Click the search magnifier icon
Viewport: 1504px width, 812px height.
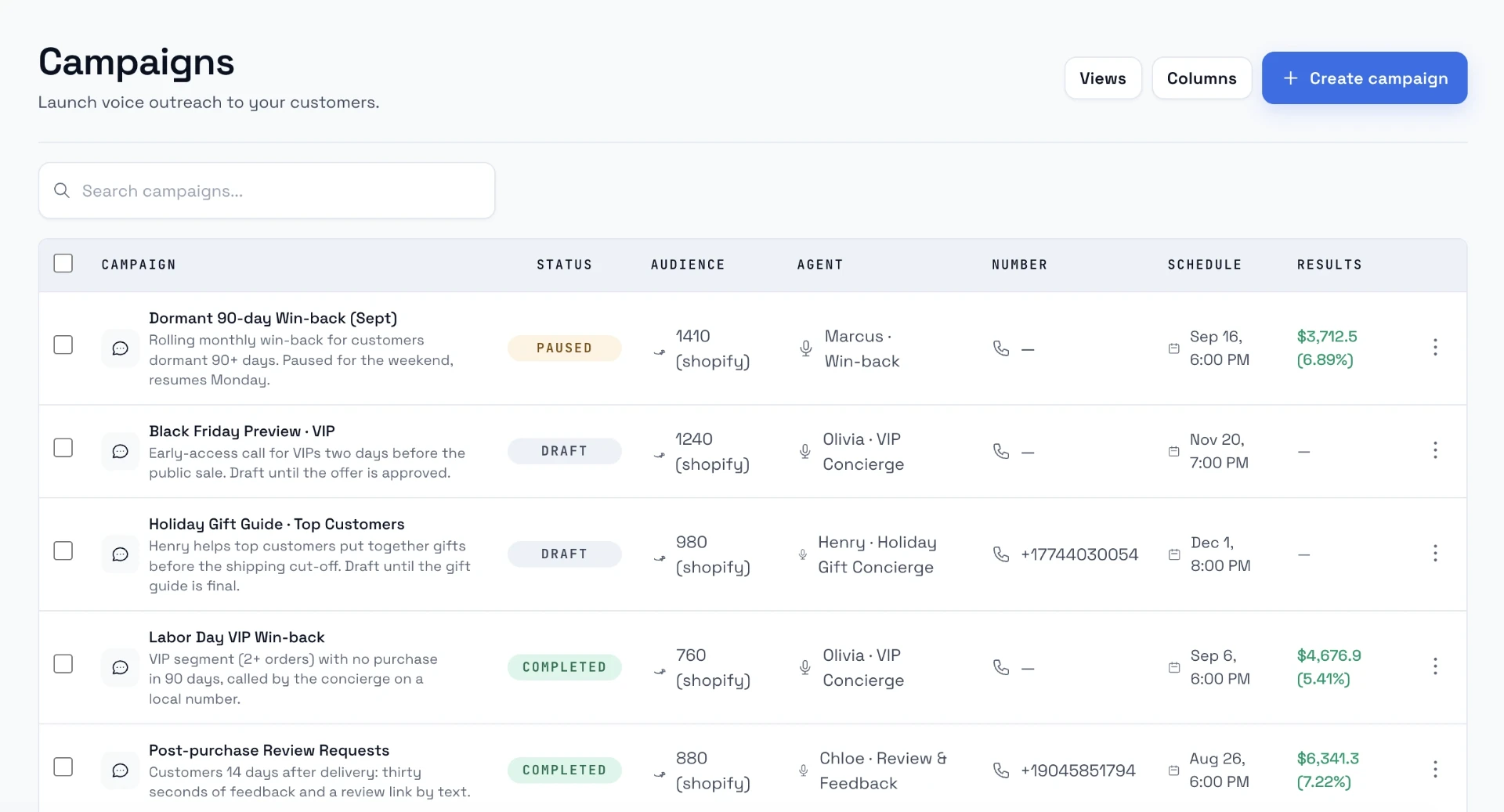coord(62,190)
